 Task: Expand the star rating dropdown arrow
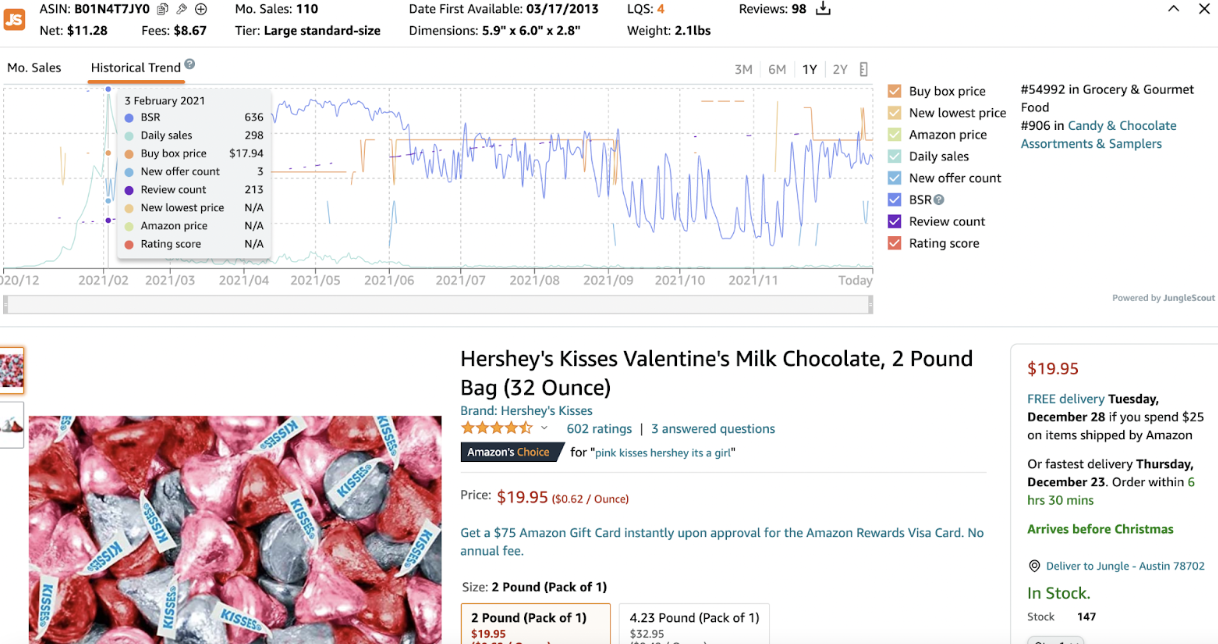click(545, 428)
